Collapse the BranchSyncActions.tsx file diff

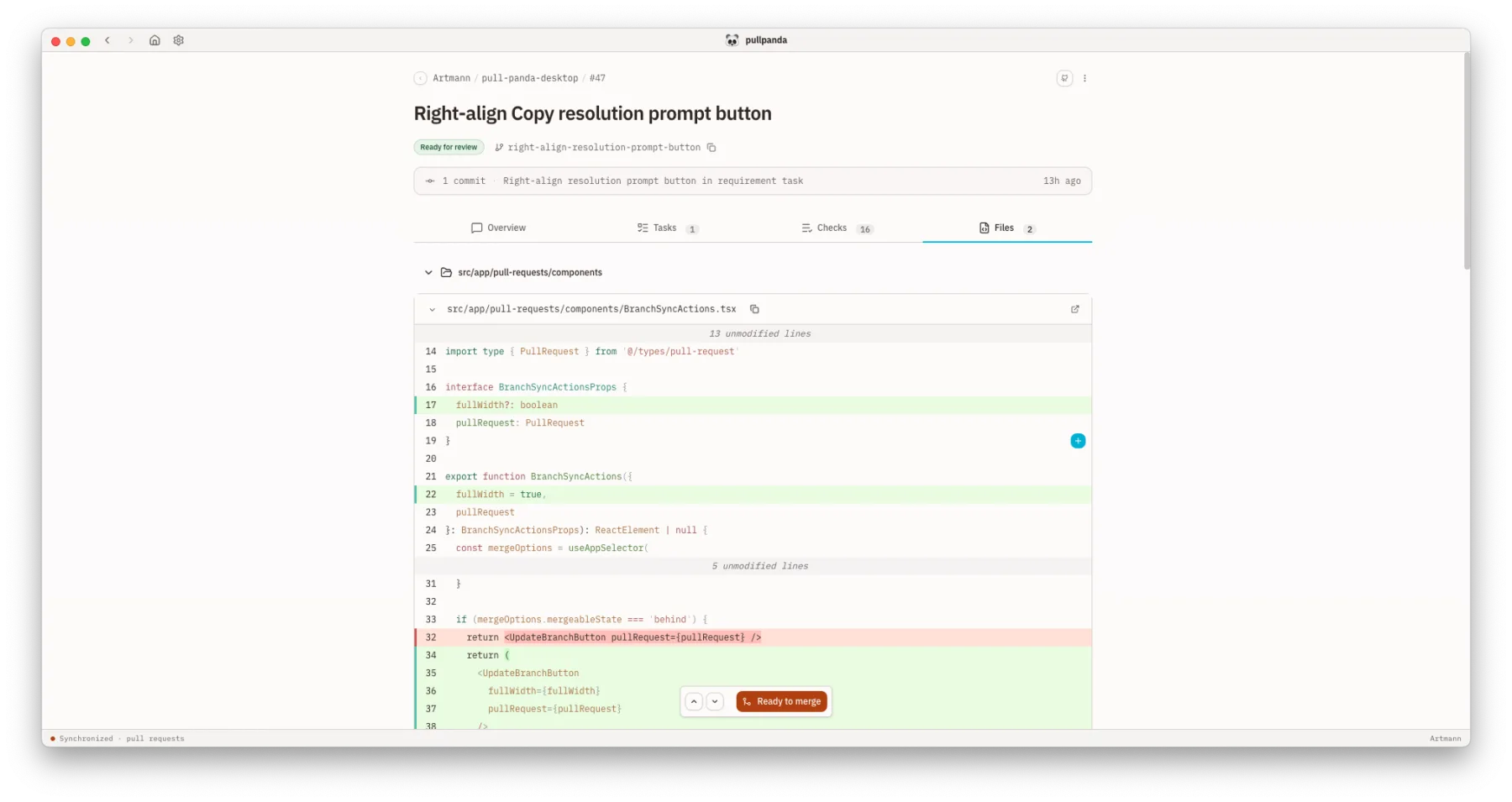coord(433,310)
